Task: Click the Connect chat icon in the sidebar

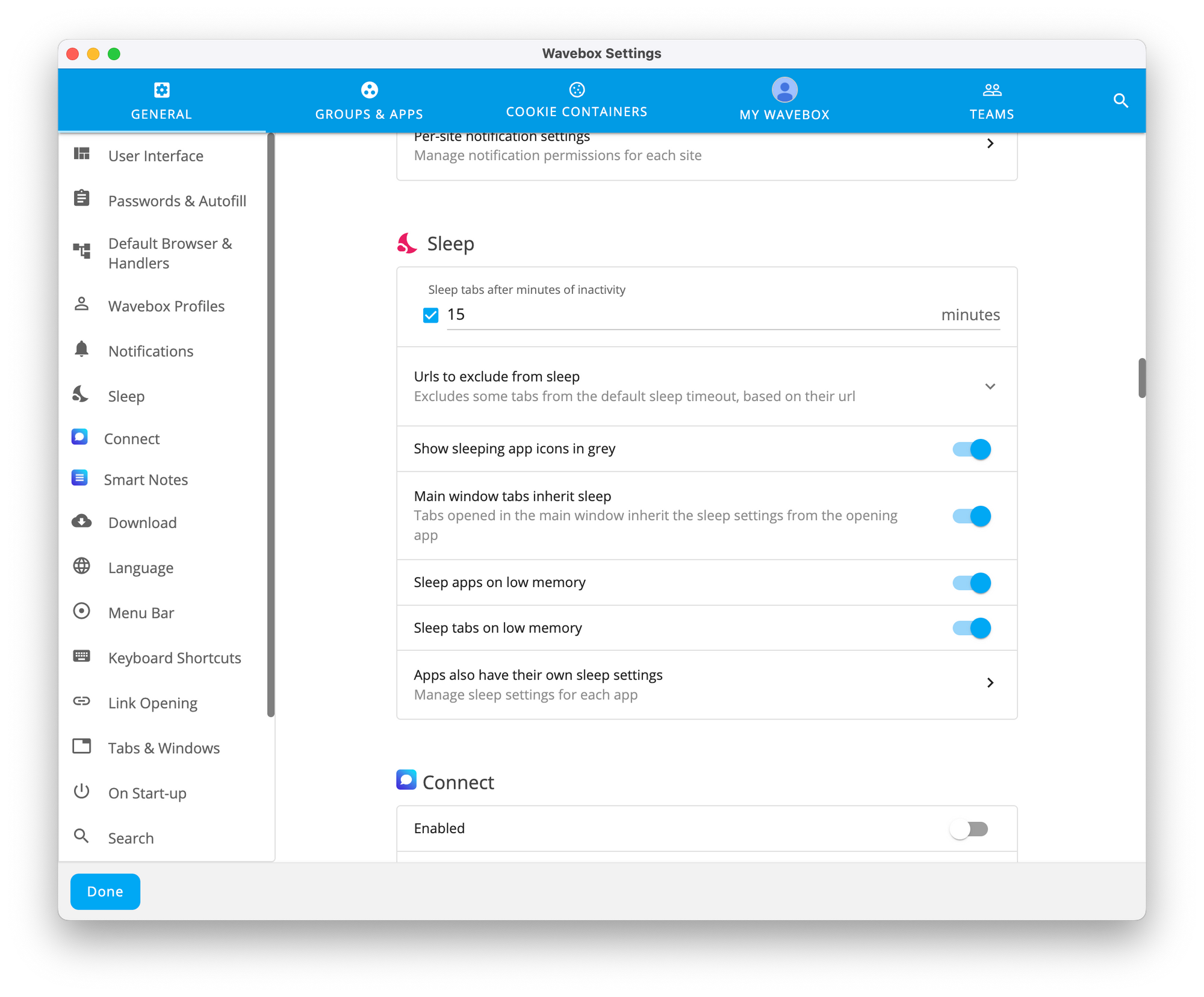Action: pos(79,436)
